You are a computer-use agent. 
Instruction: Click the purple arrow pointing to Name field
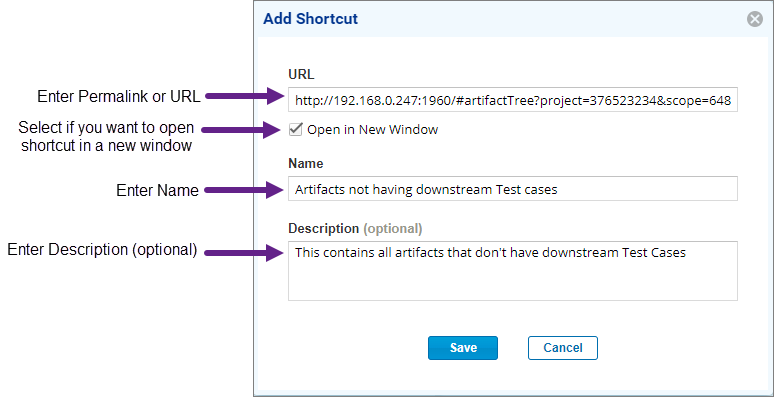(x=244, y=190)
